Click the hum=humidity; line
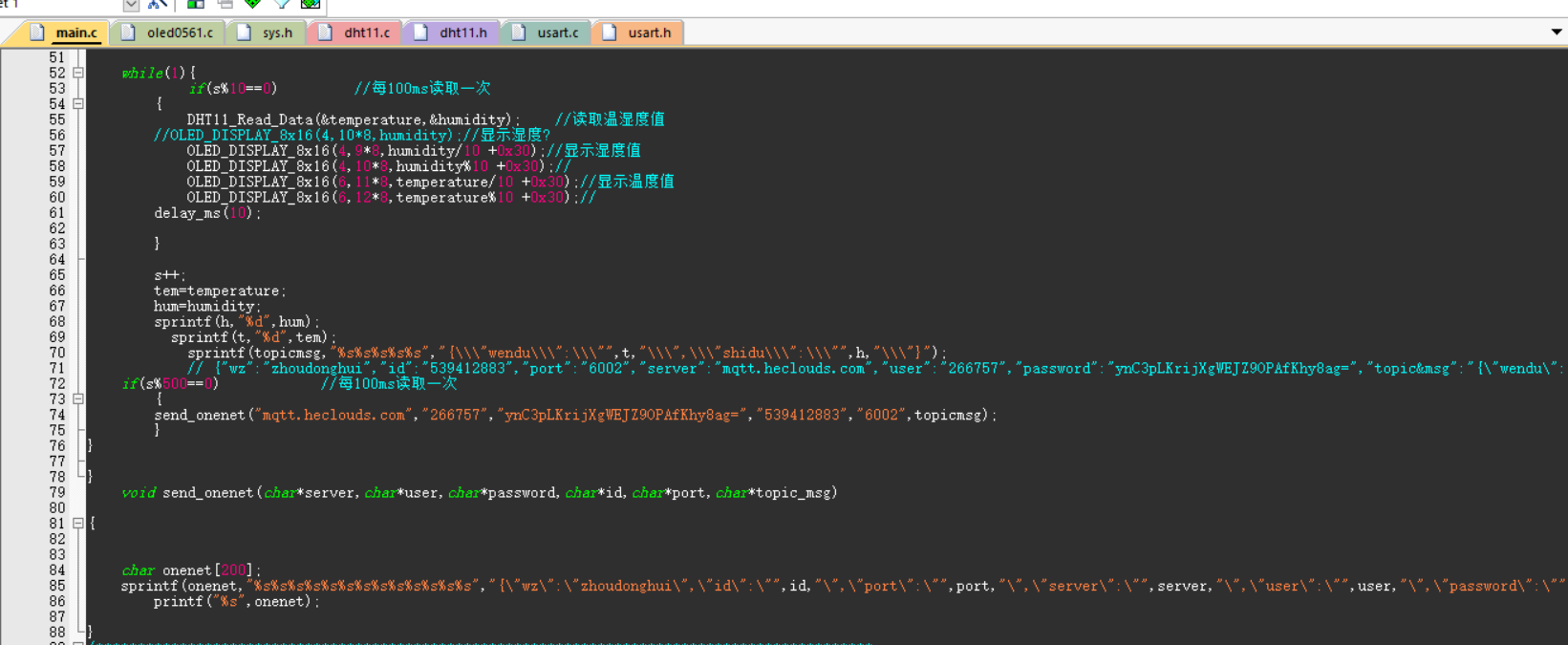The height and width of the screenshot is (645, 1568). point(207,306)
